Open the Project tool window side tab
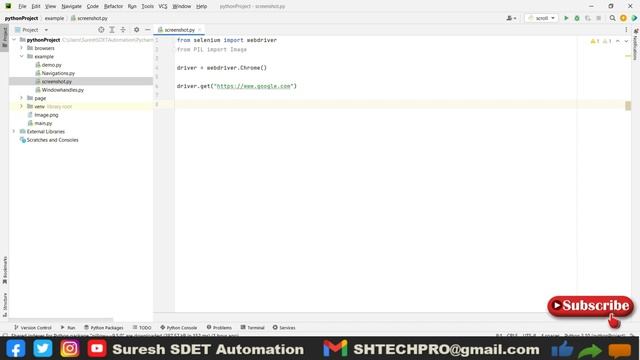 [x=4, y=38]
